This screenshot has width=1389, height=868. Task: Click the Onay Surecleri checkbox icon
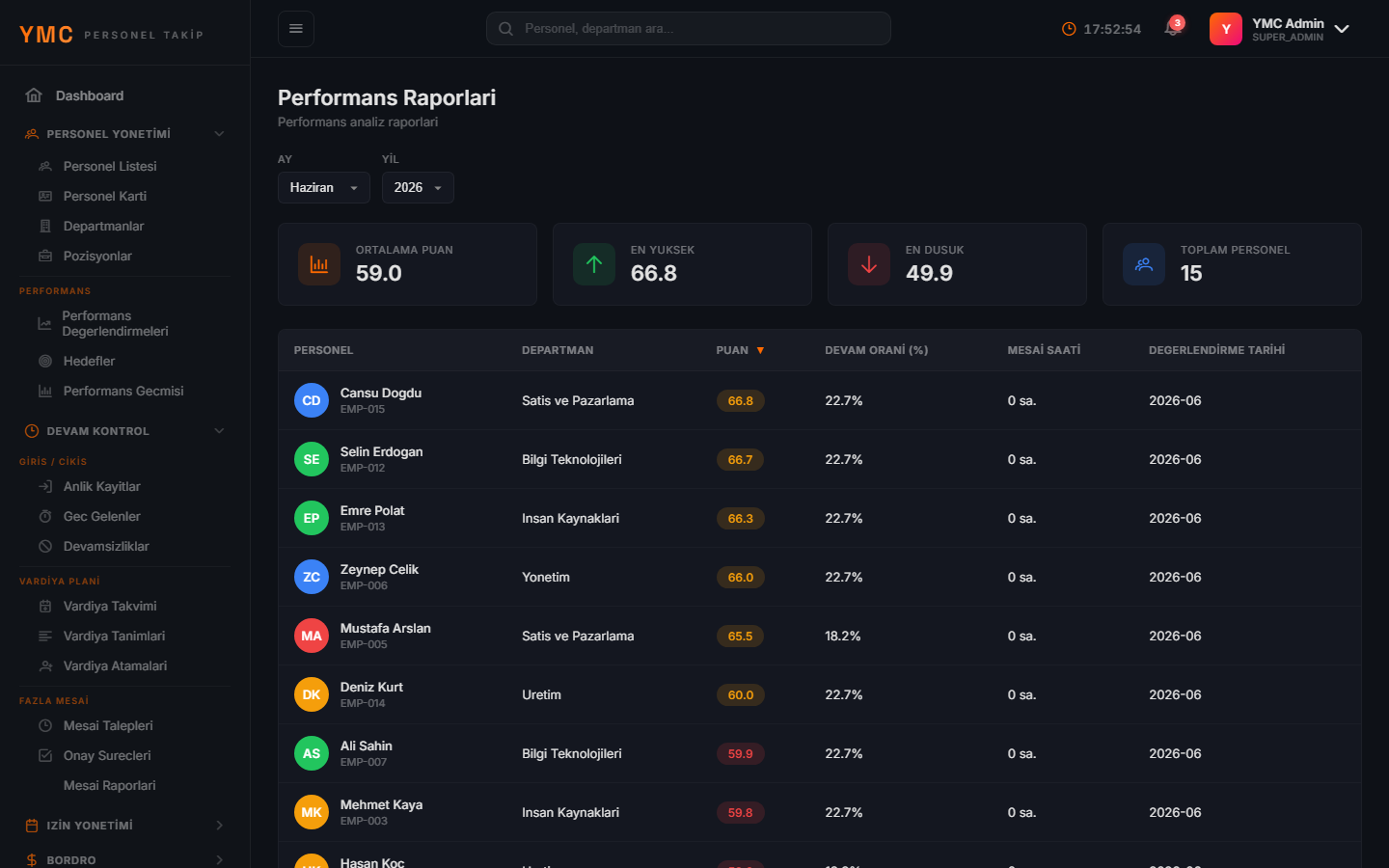click(x=45, y=755)
